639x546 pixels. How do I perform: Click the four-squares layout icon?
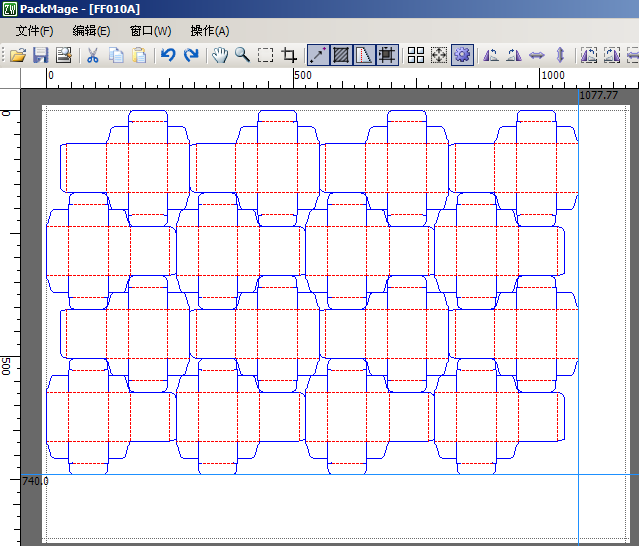pos(416,55)
